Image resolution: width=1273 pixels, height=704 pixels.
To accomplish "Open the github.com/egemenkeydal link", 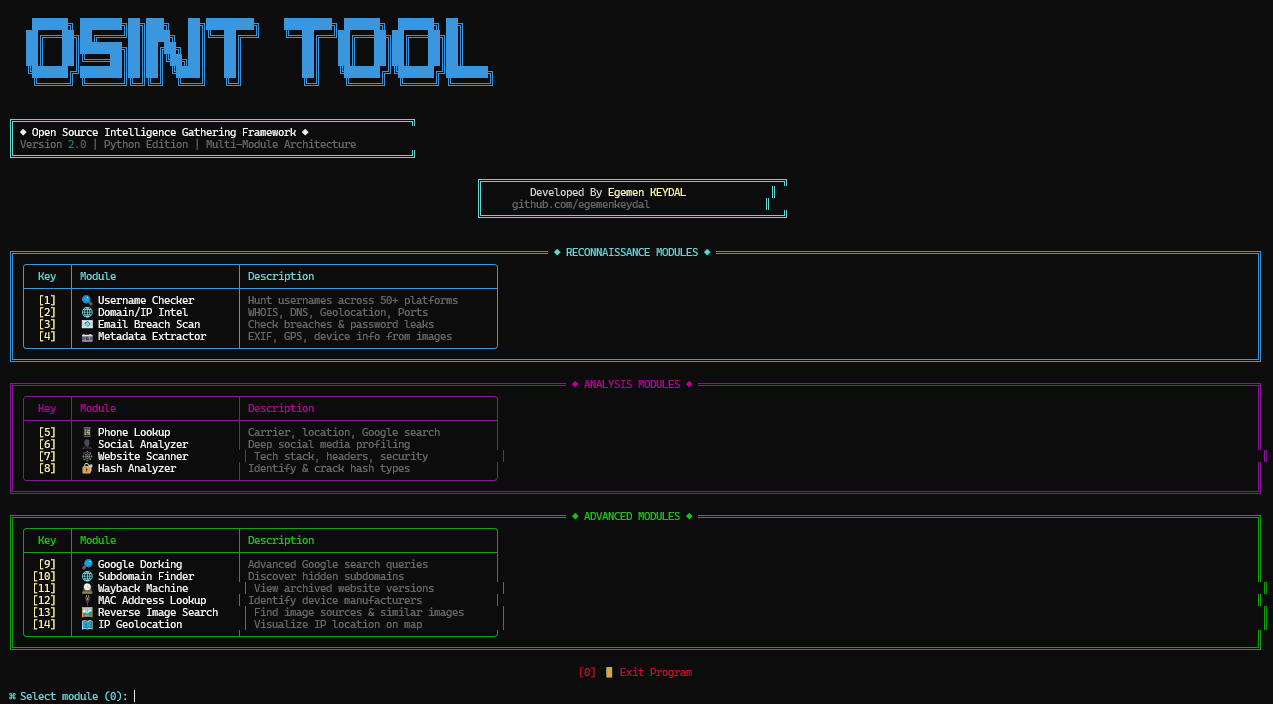I will coord(580,204).
